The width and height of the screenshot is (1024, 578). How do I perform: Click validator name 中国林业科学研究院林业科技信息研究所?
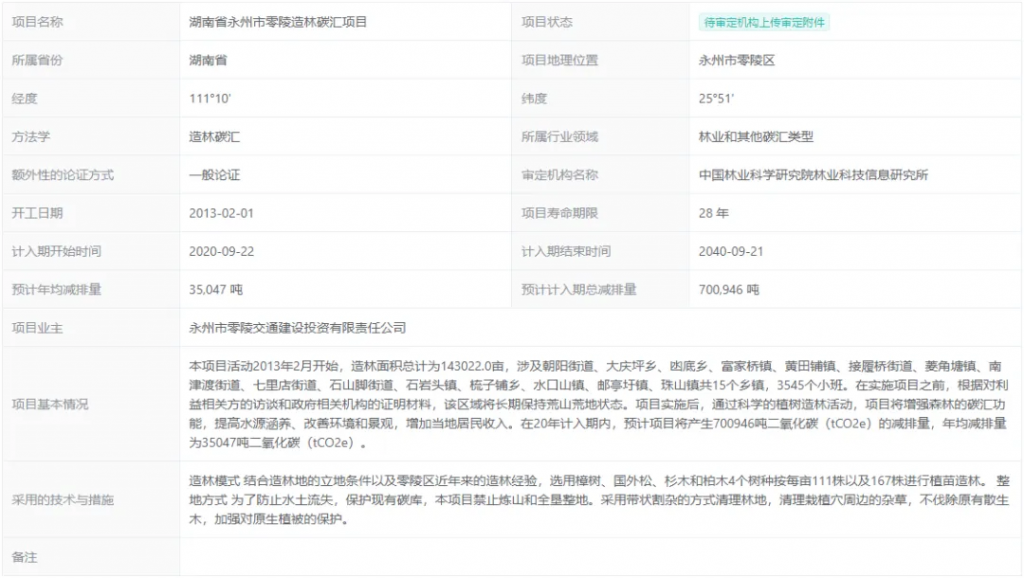pos(813,175)
